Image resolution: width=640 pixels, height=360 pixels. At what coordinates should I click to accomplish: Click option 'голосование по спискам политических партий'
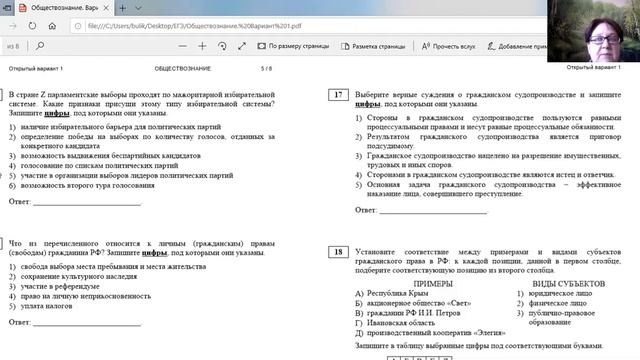tap(100, 165)
